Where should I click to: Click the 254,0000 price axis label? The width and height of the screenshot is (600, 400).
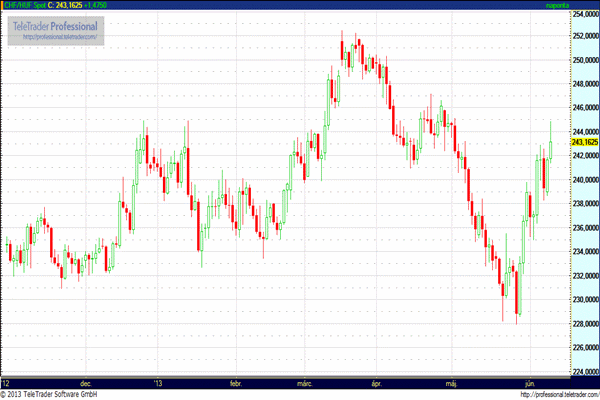[584, 14]
